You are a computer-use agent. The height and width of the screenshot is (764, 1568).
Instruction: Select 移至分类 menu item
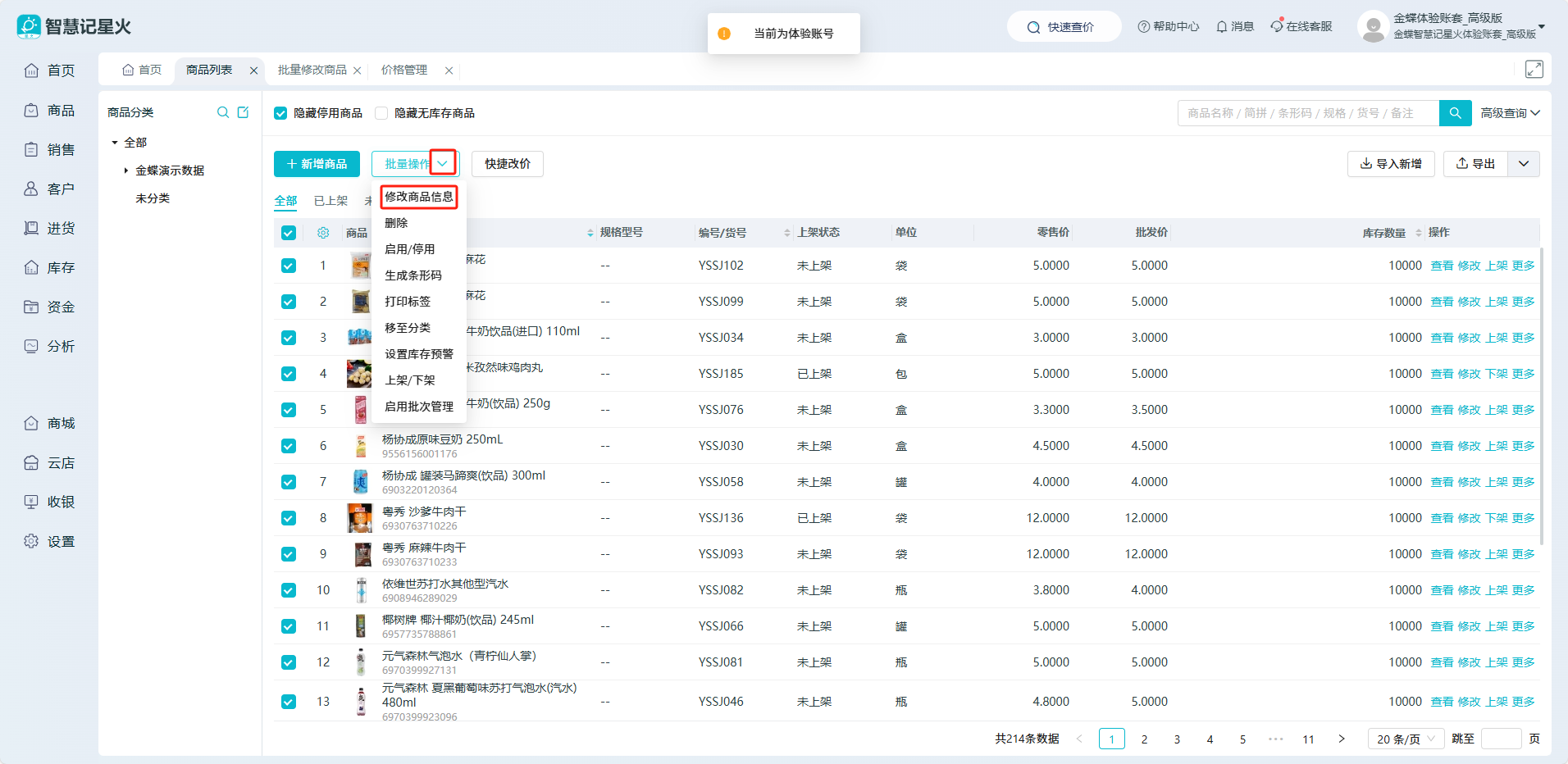[419, 328]
